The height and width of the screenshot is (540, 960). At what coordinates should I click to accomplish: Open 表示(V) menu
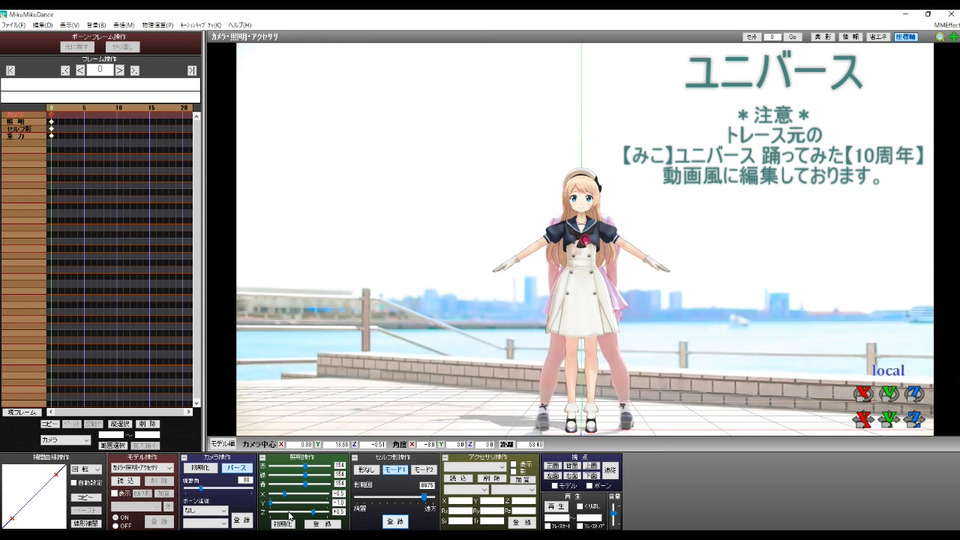[x=69, y=25]
